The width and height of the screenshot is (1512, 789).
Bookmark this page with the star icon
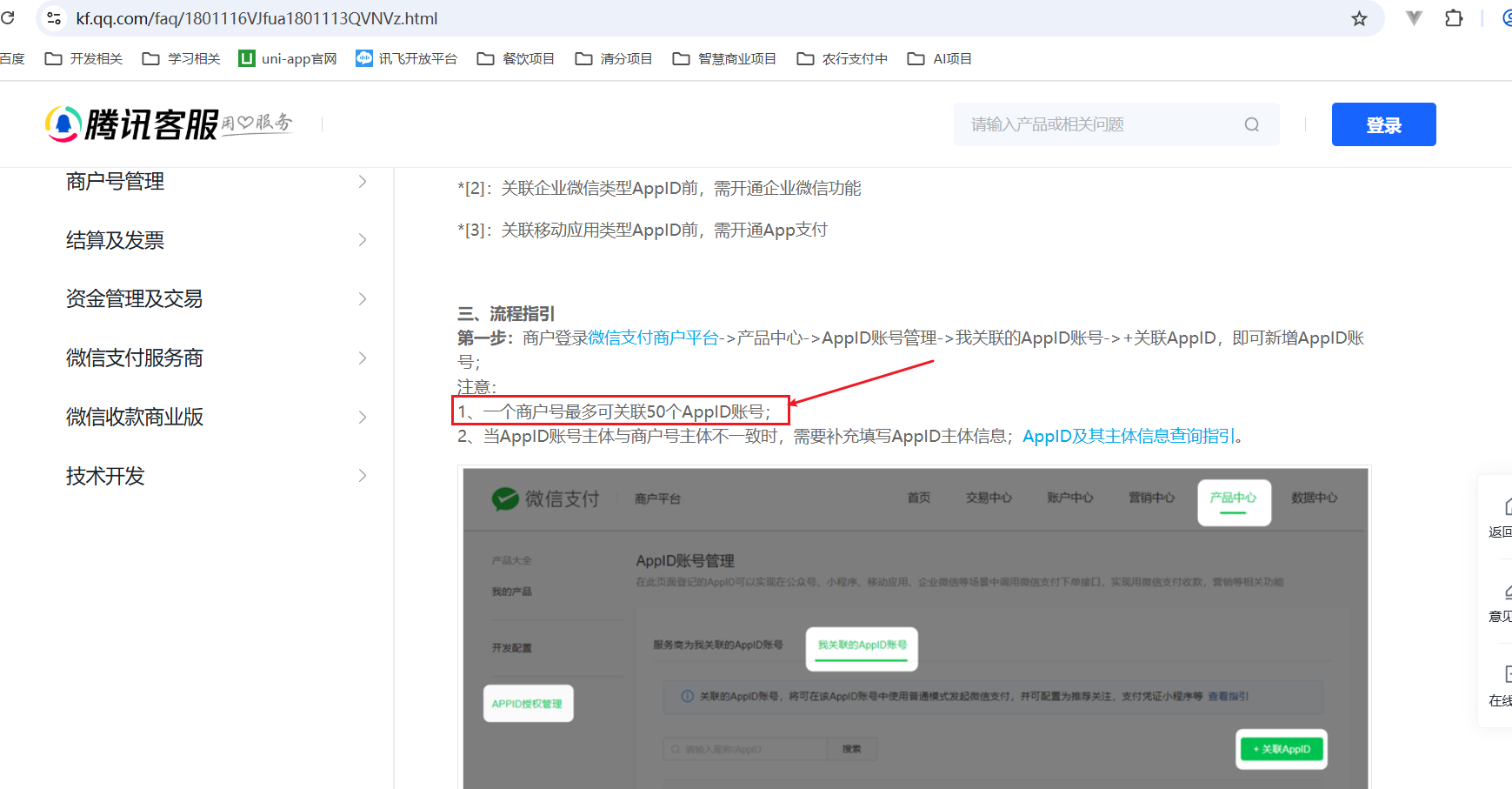[x=1359, y=18]
